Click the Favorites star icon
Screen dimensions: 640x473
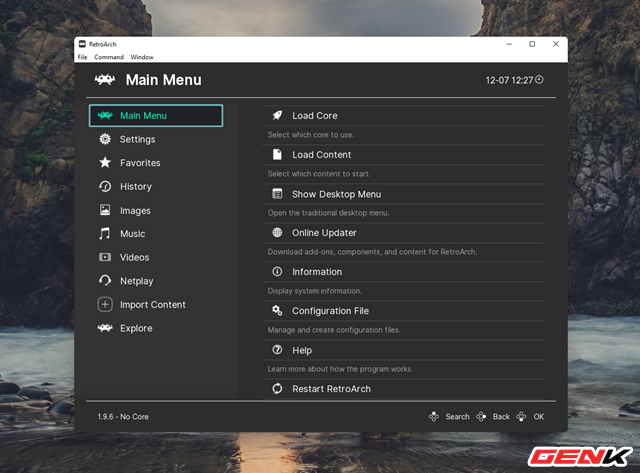tap(105, 162)
